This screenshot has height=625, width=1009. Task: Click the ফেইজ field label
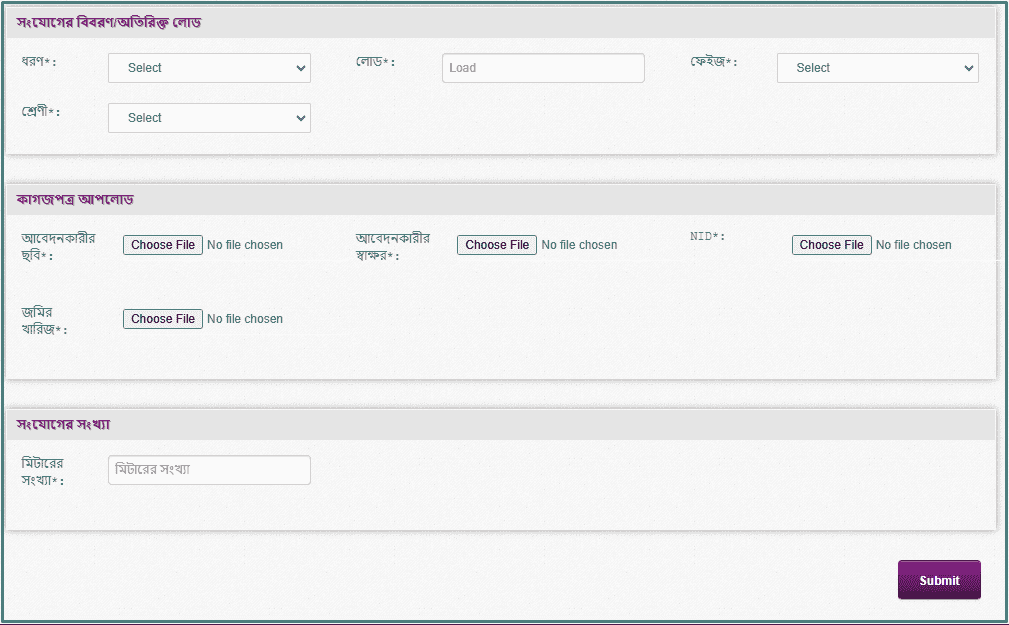point(713,62)
